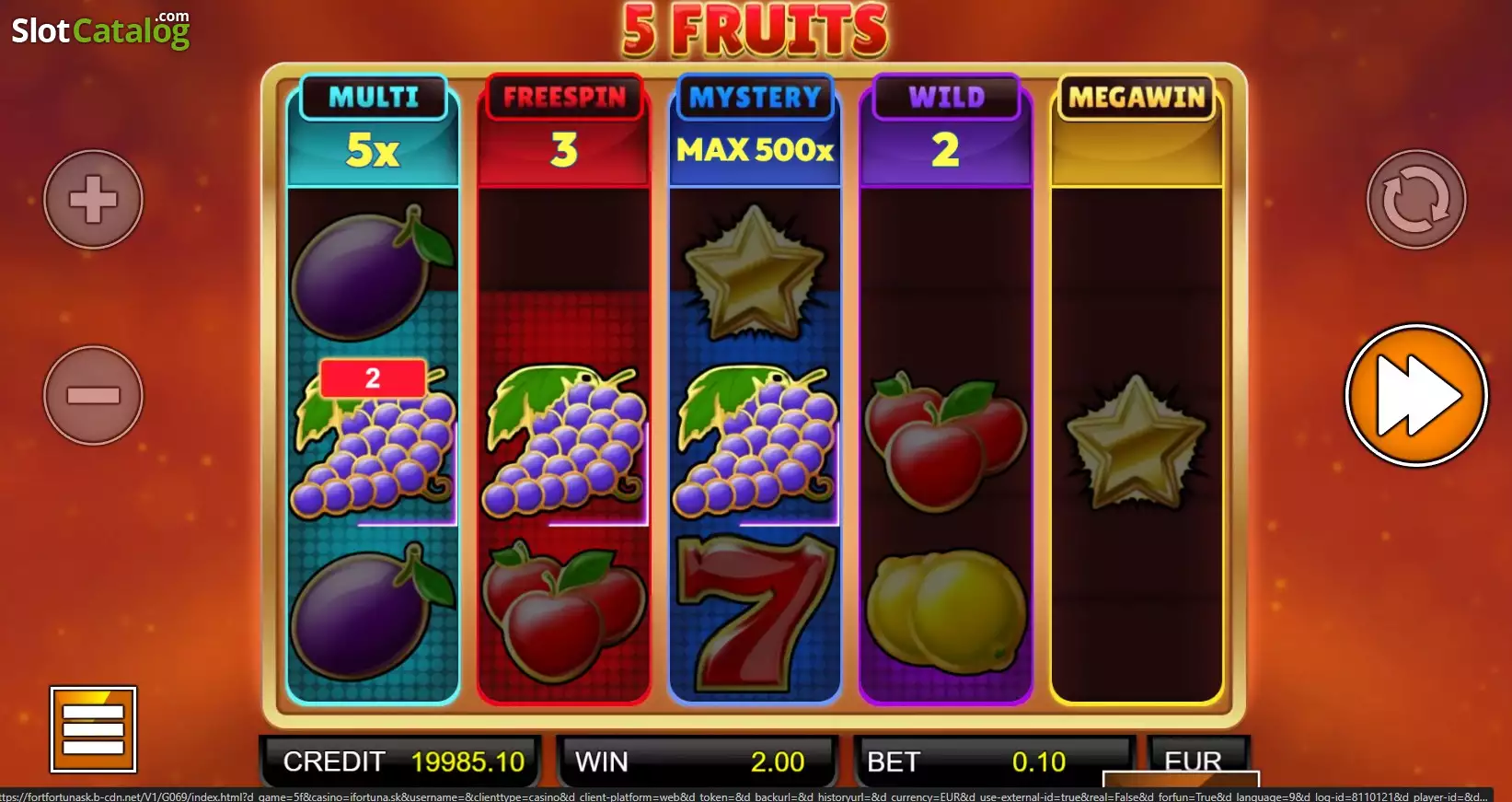The width and height of the screenshot is (1512, 802).
Task: Select the MULTI 5x column header
Action: click(373, 131)
